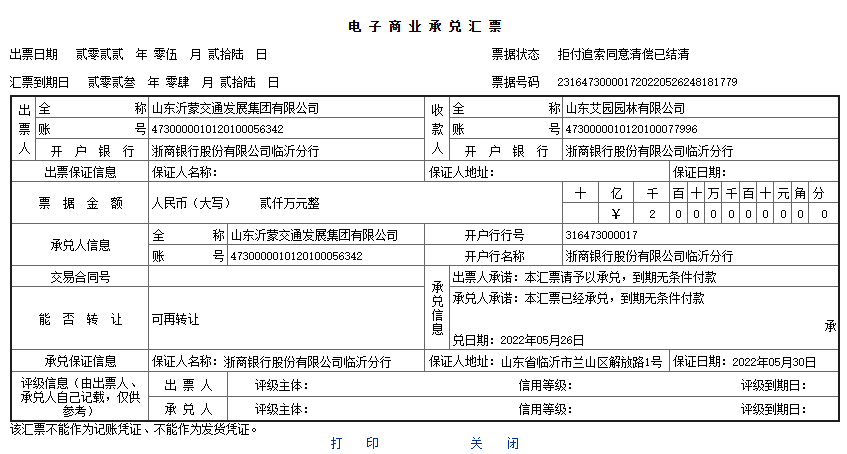Click the 亿 column header
The image size is (847, 454).
coord(616,193)
